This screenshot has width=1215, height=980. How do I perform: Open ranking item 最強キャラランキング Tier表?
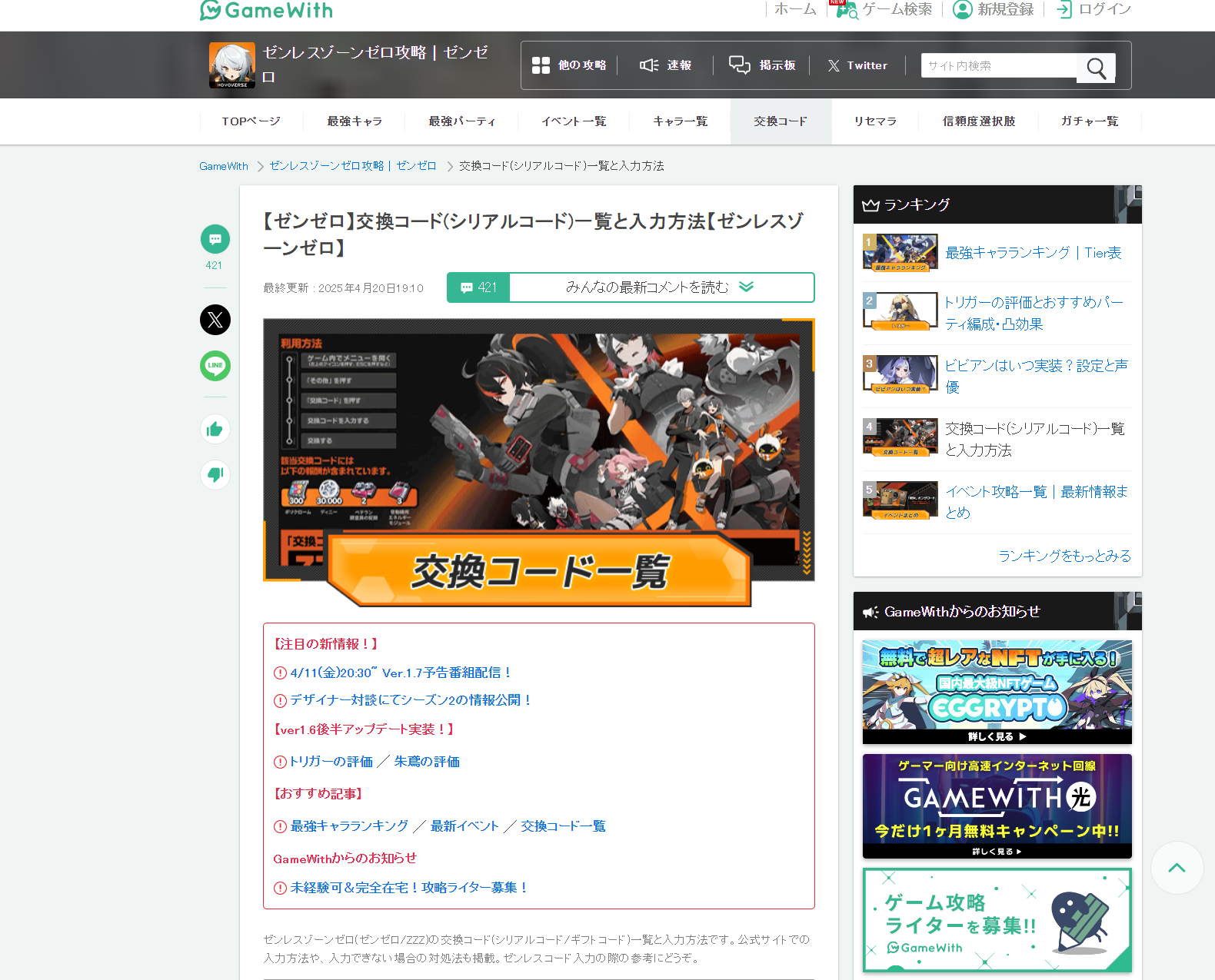(x=1034, y=253)
